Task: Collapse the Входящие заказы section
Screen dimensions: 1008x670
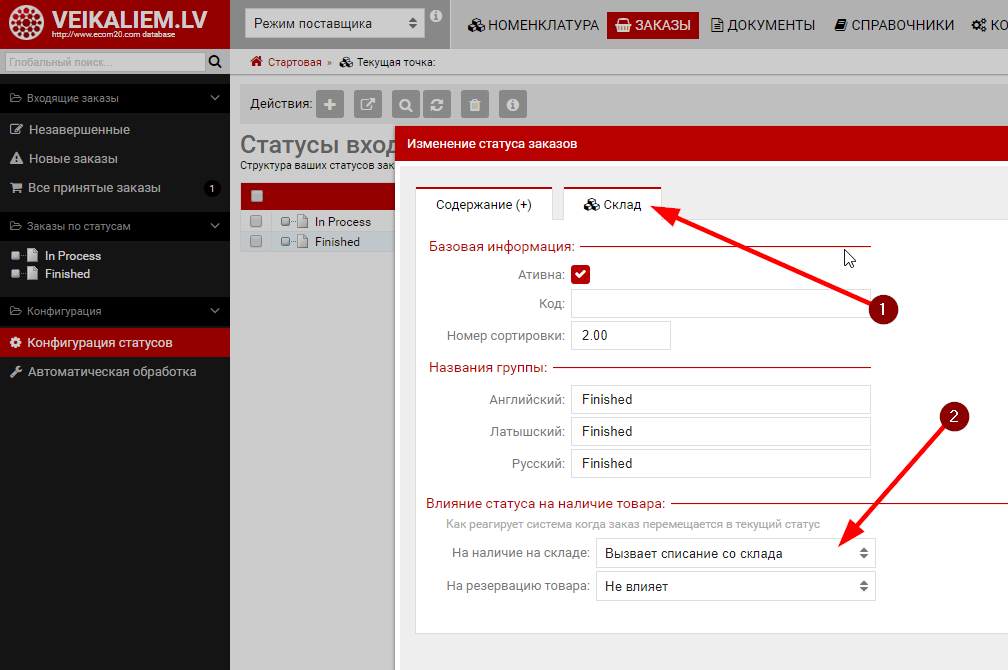Action: point(215,98)
